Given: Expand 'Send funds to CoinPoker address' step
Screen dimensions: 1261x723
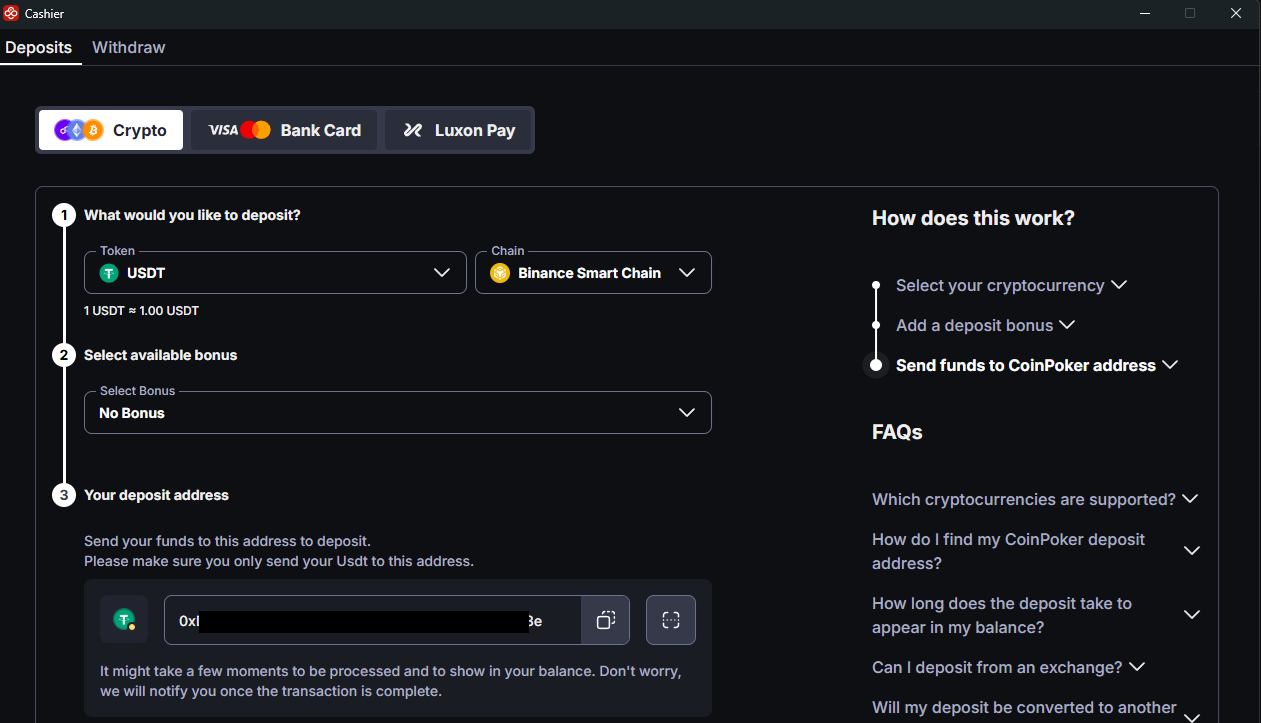Looking at the screenshot, I should pos(1037,365).
